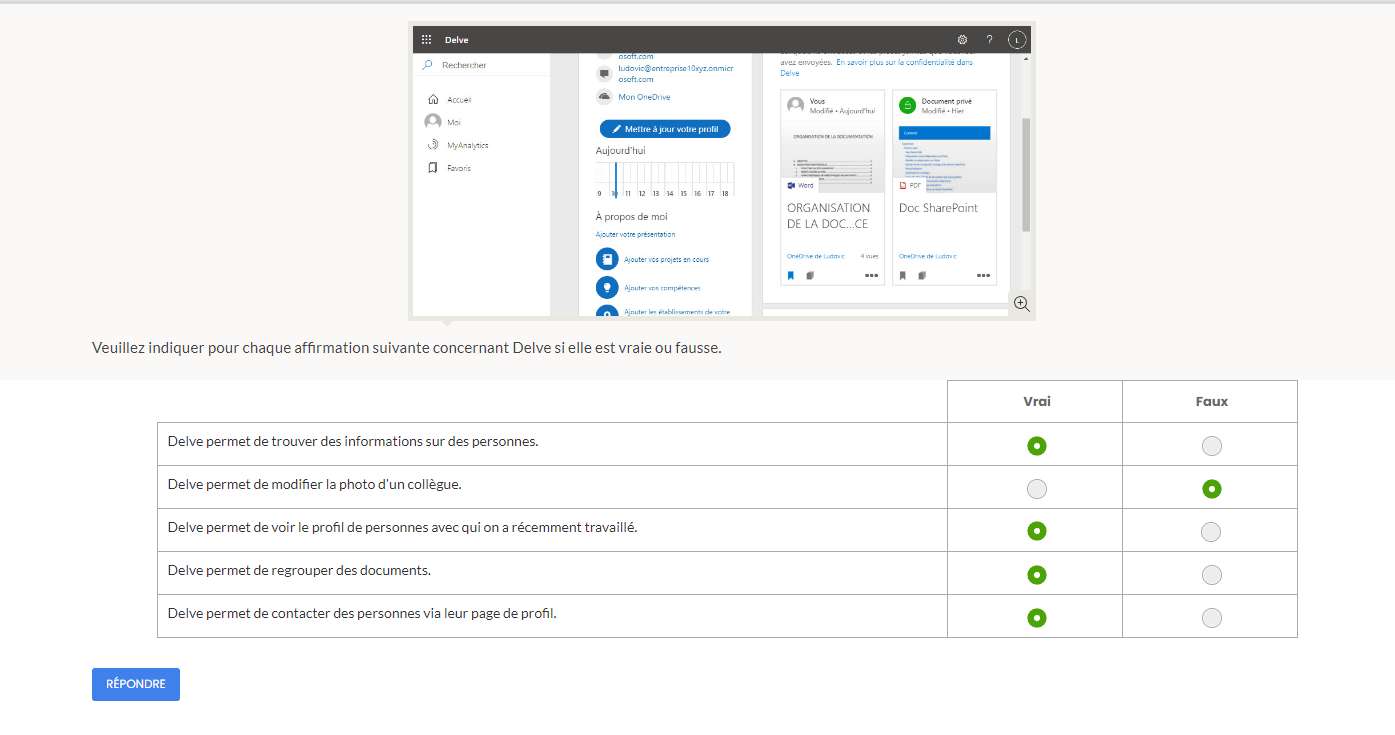Open the Mon OneDrive link

click(x=644, y=97)
